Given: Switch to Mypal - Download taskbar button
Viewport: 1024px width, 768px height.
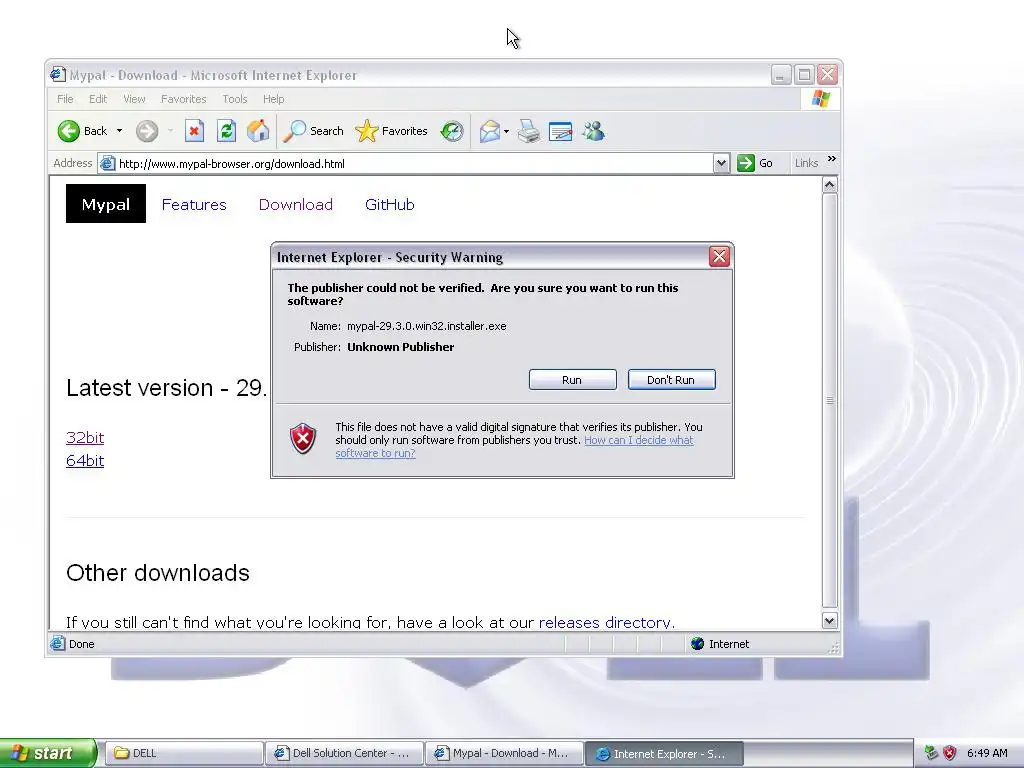Looking at the screenshot, I should click(x=504, y=753).
